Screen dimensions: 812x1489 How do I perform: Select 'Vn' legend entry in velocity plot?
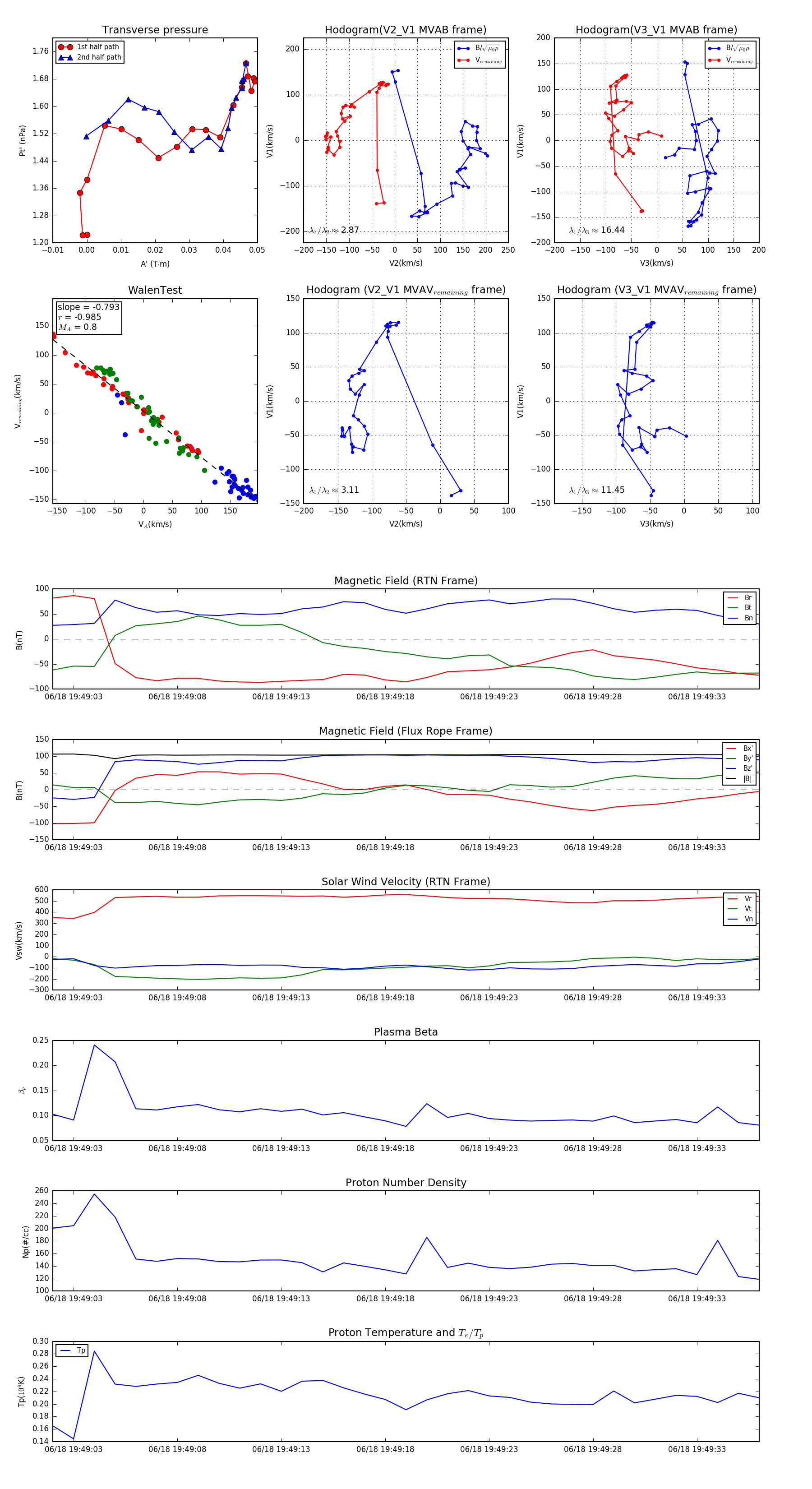coord(740,919)
